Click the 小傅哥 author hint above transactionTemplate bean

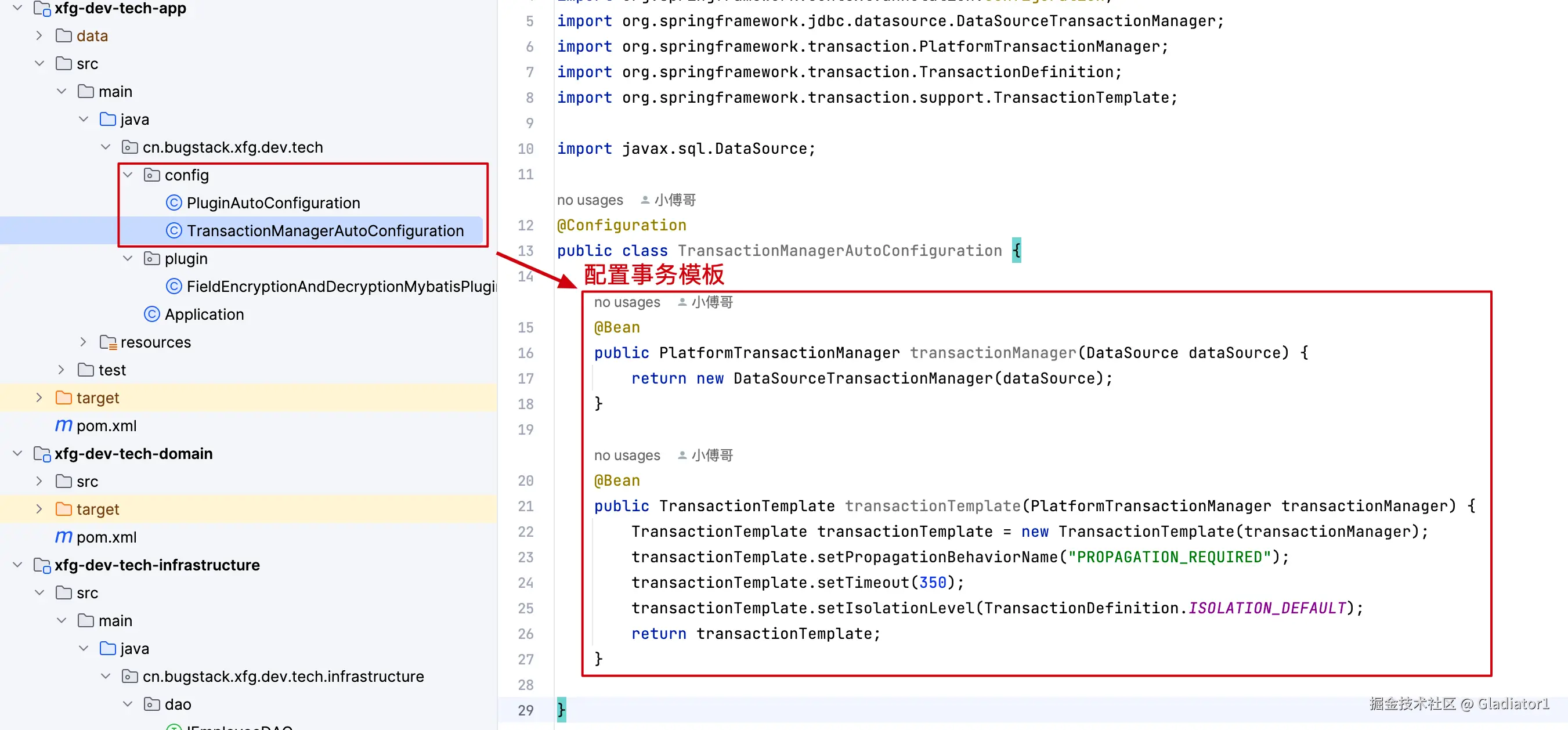[711, 456]
